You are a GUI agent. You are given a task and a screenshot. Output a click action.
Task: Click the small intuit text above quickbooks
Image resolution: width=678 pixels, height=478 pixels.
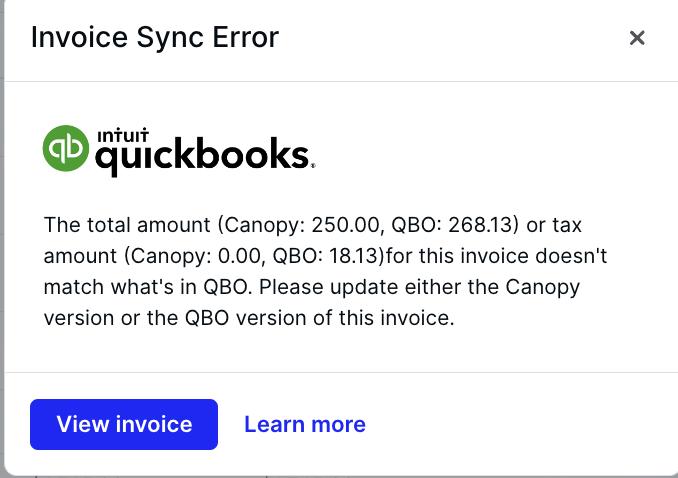point(123,135)
